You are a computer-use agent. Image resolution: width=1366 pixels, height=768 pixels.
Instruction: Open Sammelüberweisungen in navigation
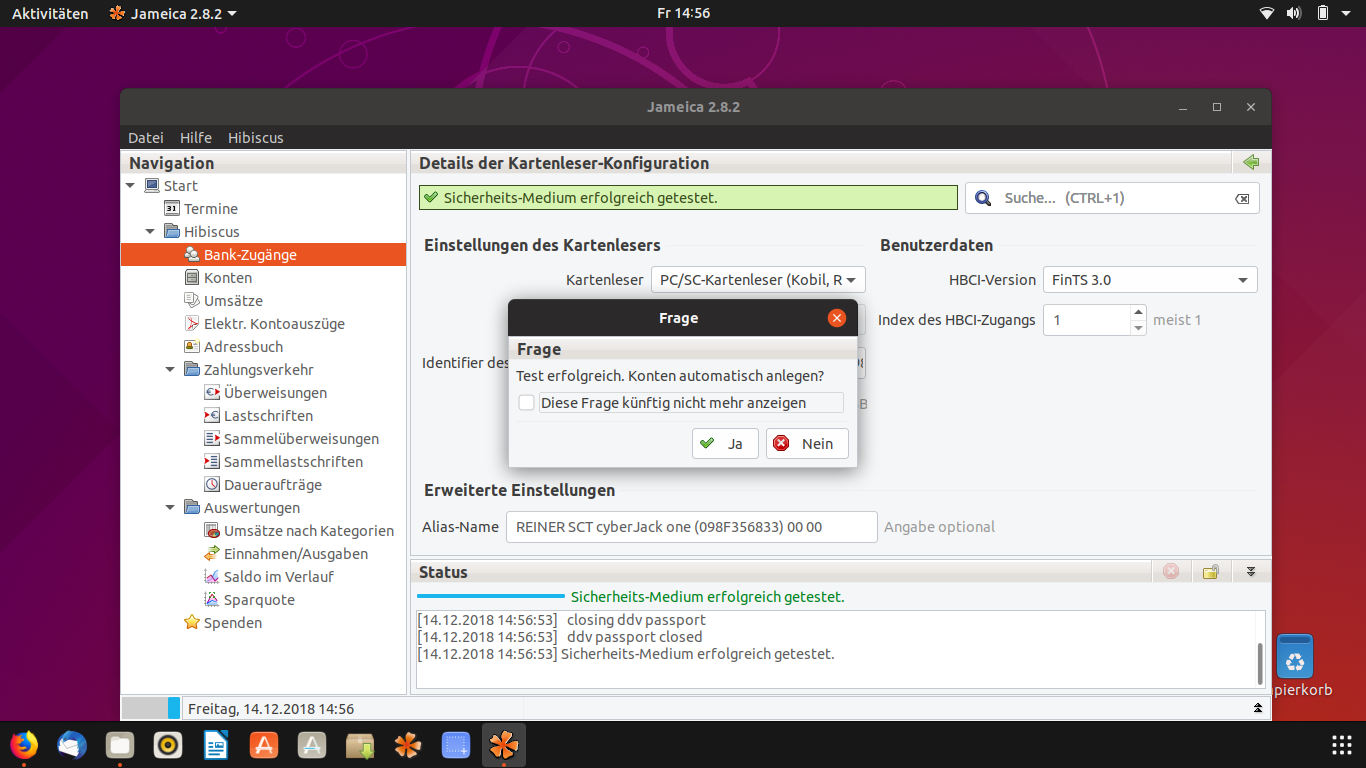click(291, 439)
